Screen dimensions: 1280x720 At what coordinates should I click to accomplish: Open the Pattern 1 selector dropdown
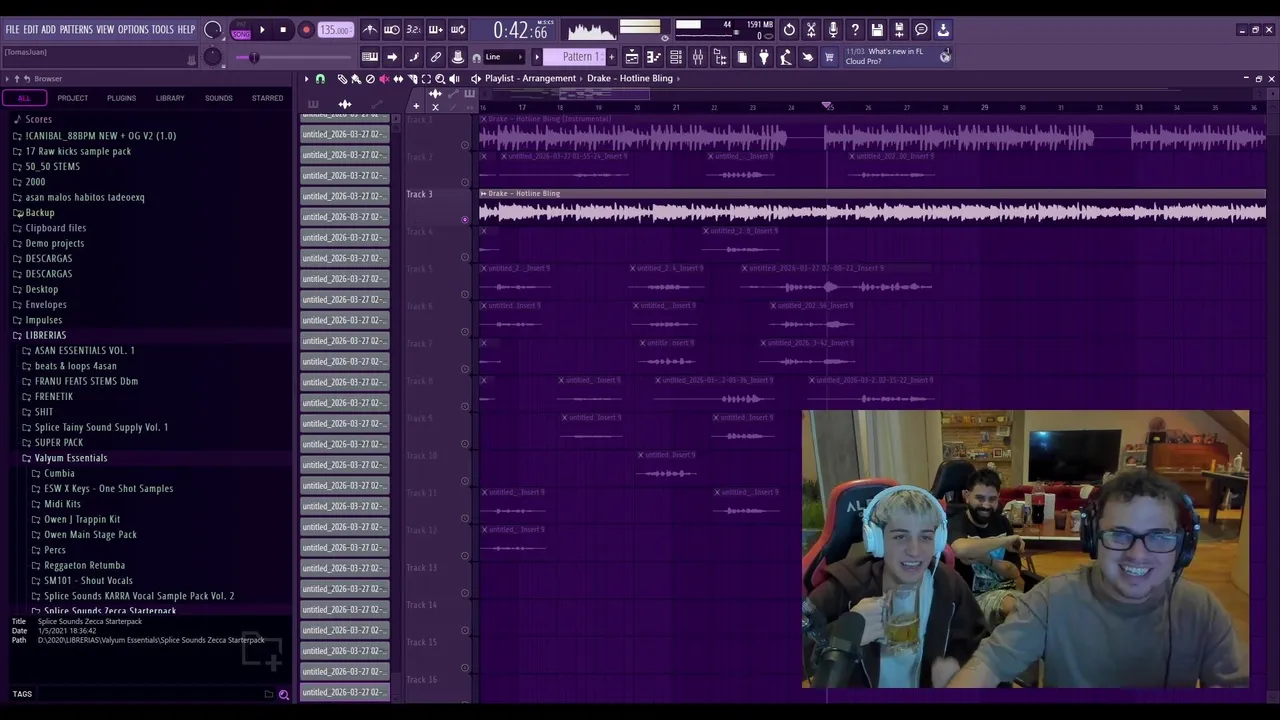[573, 57]
